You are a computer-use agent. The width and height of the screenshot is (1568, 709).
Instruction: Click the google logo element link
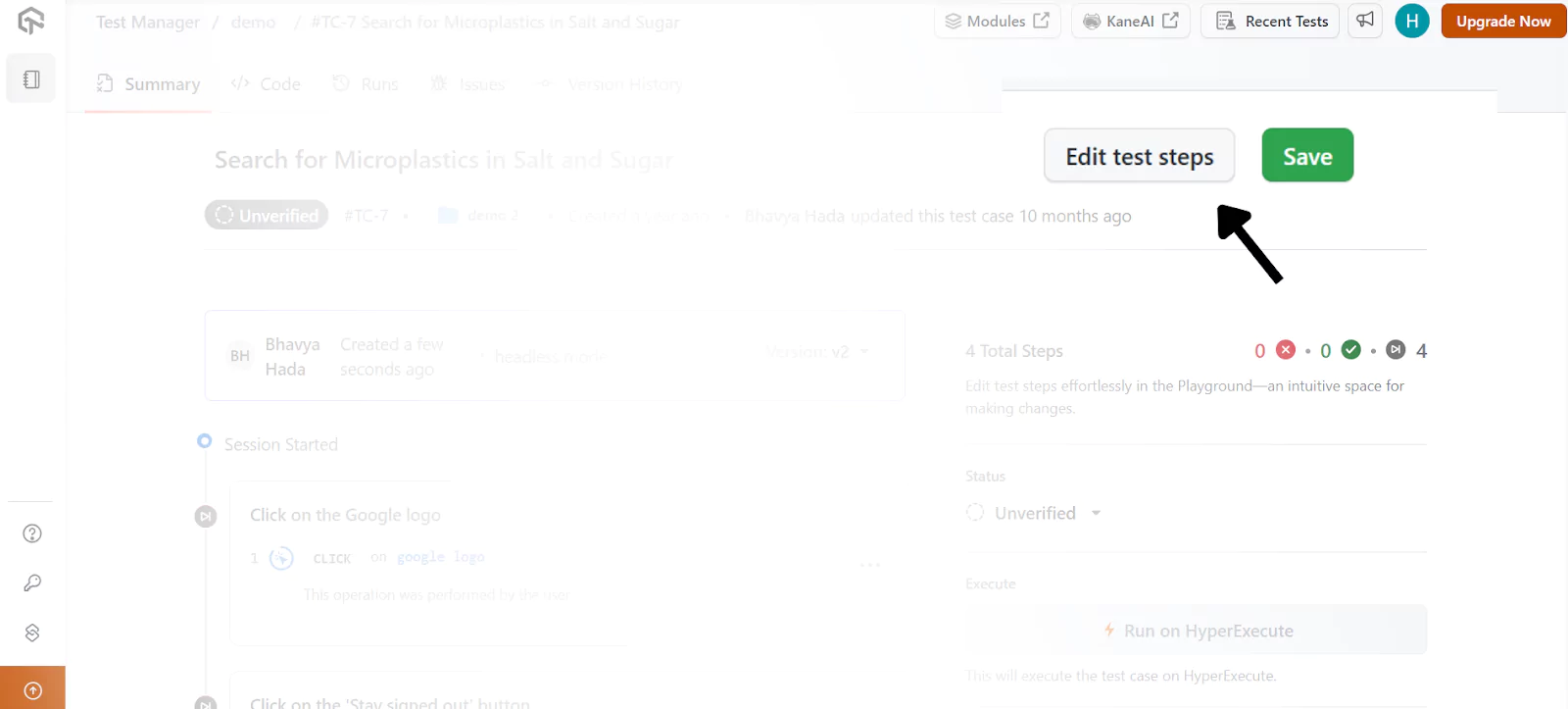[x=441, y=557]
